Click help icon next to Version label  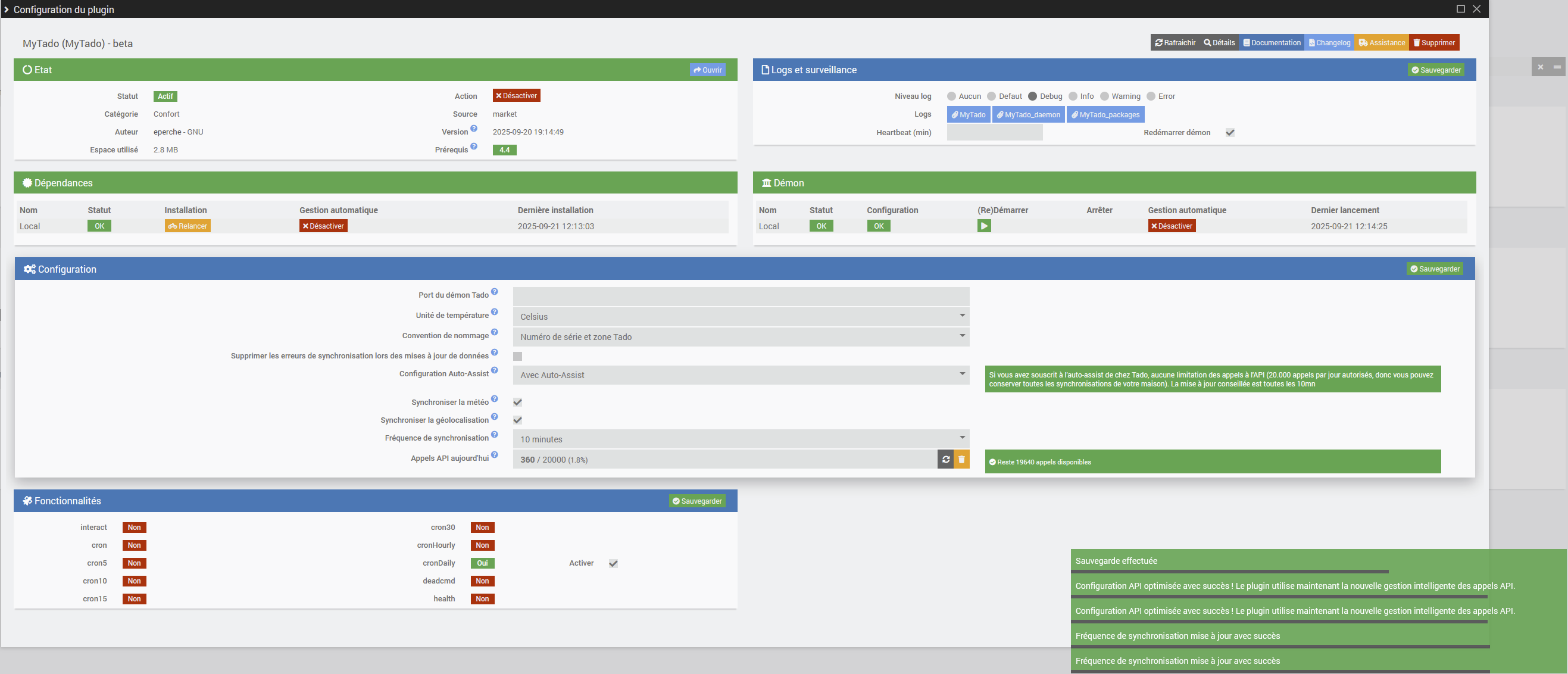pyautogui.click(x=474, y=129)
